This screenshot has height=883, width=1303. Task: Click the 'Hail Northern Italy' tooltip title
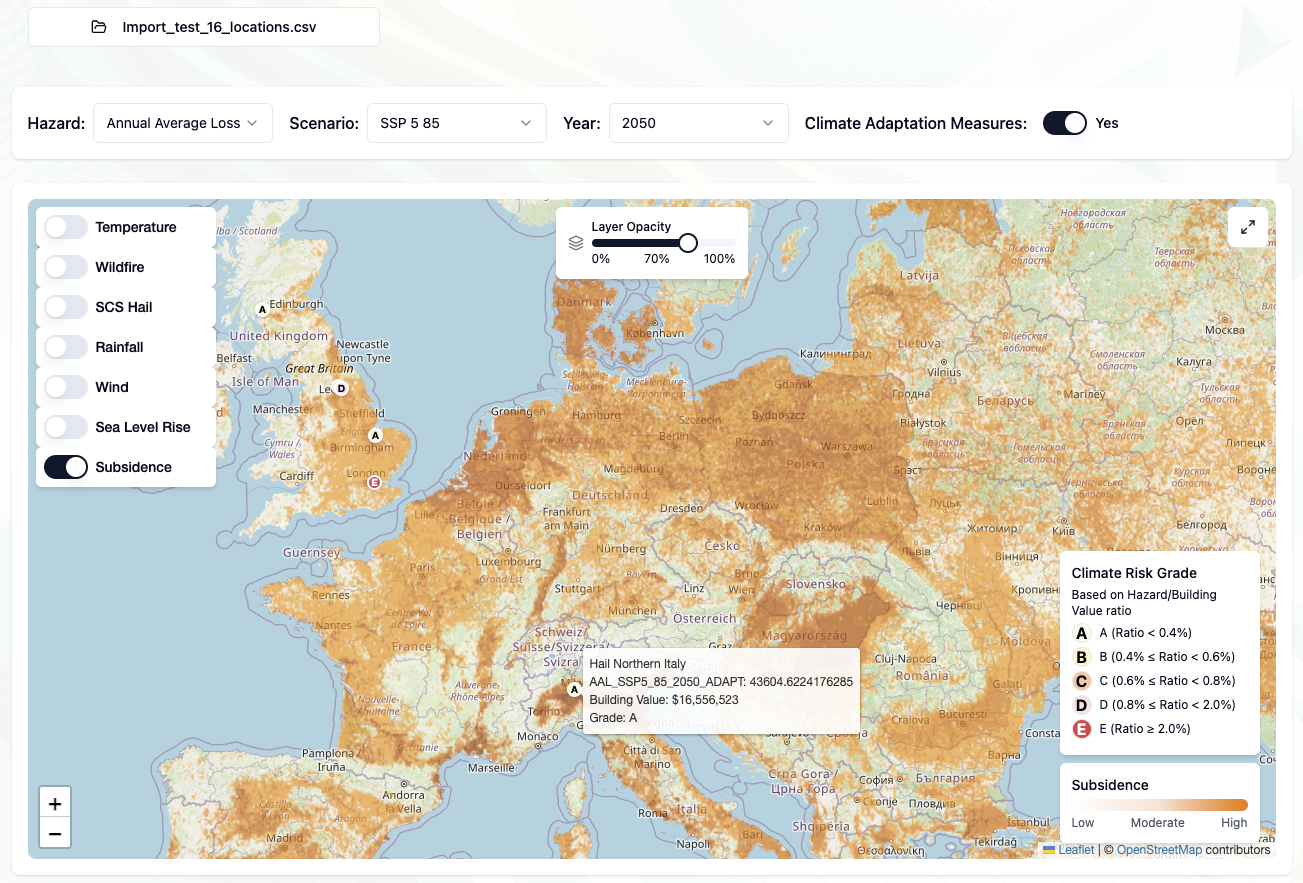click(638, 664)
